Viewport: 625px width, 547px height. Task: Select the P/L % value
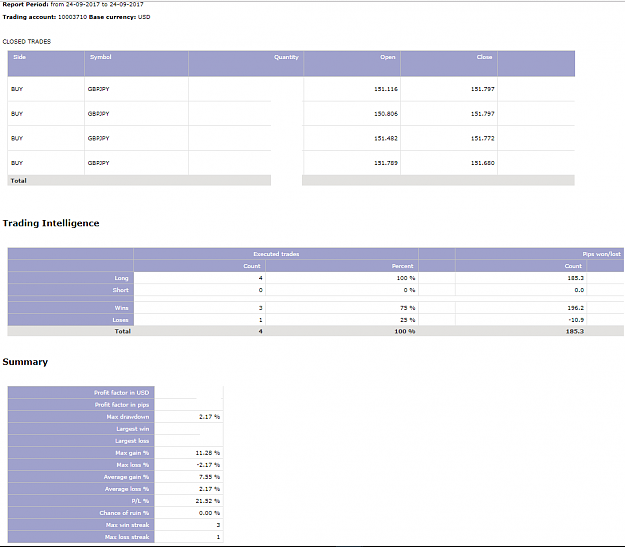pos(208,501)
